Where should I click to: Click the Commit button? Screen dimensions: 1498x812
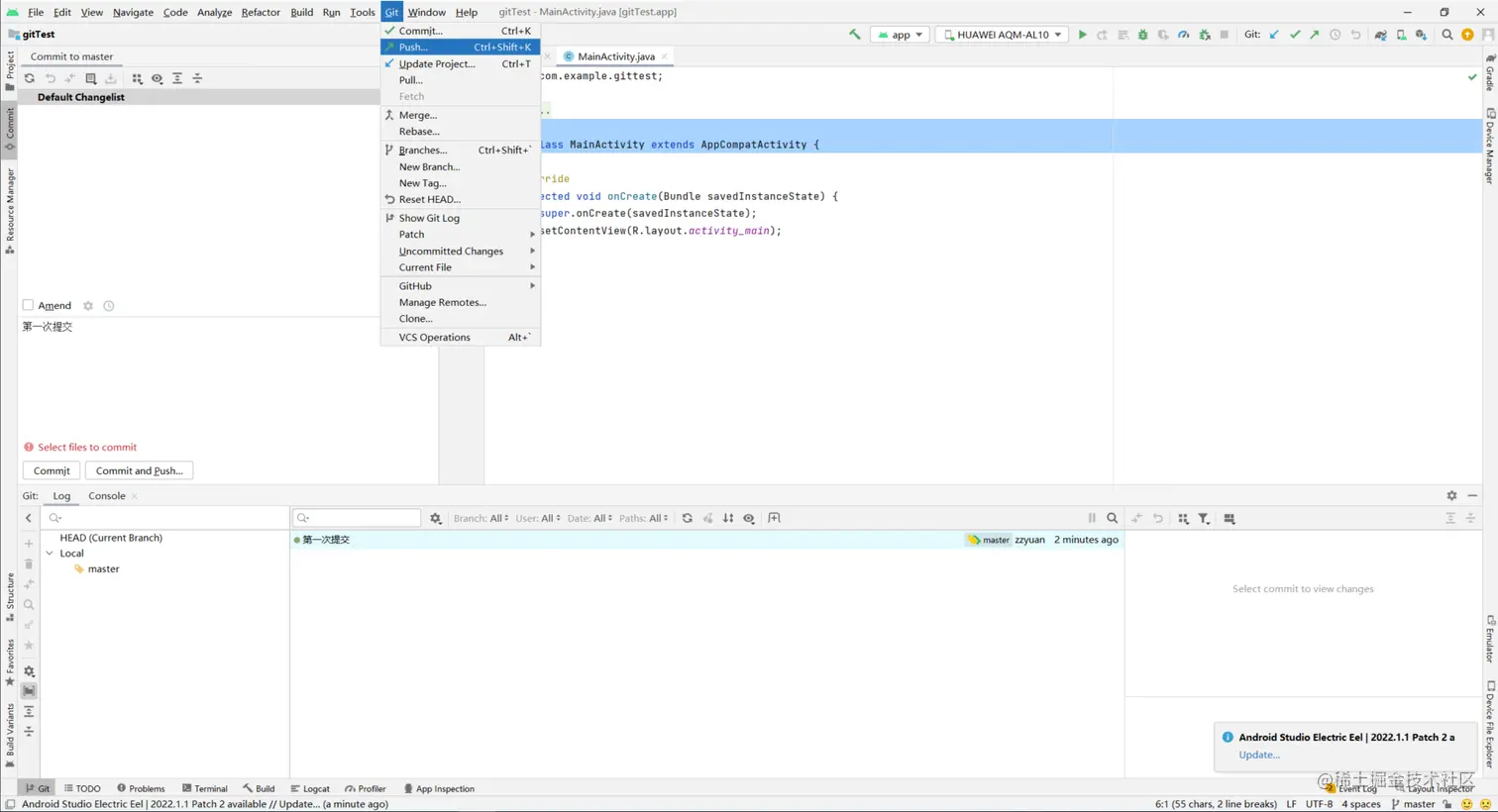52,470
